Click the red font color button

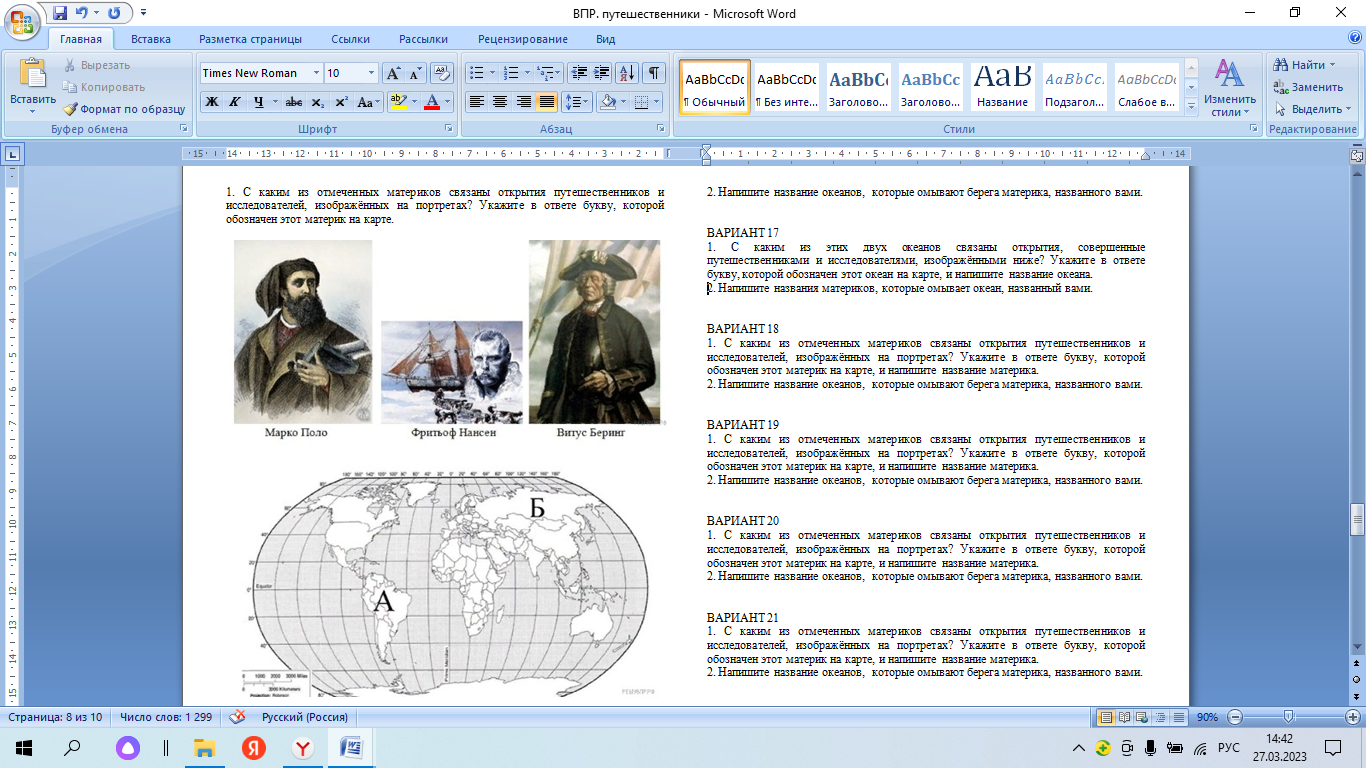coord(432,102)
